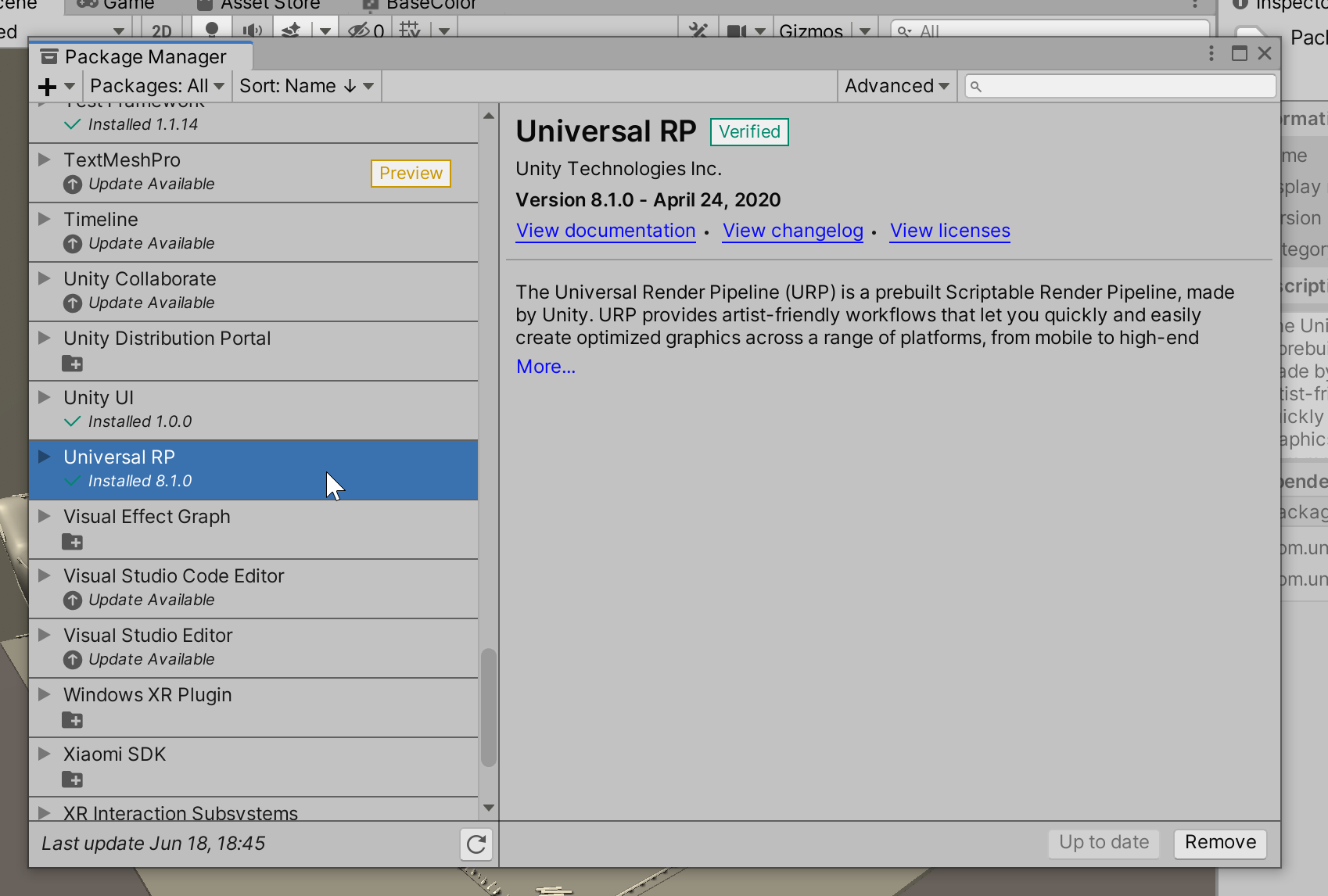
Task: Click the More... description link
Action: (546, 367)
